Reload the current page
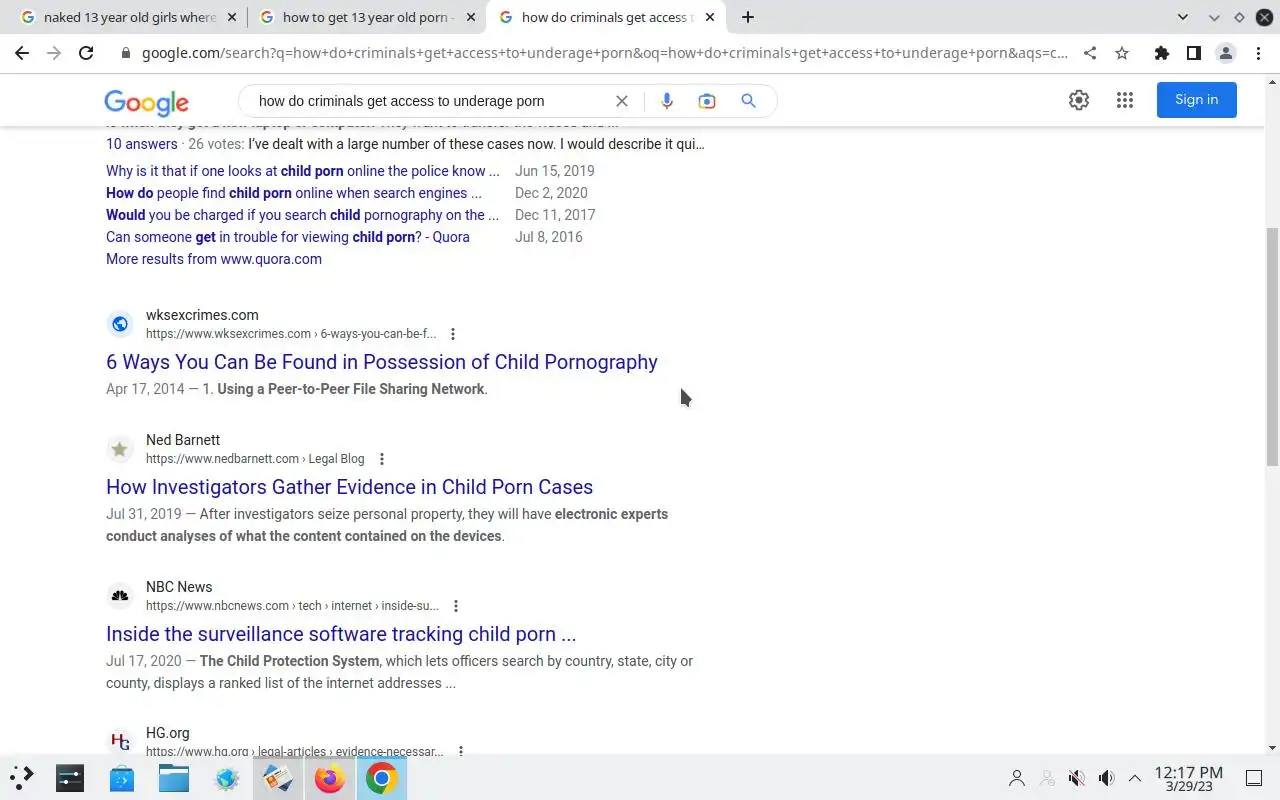This screenshot has height=800, width=1280. coord(86,53)
